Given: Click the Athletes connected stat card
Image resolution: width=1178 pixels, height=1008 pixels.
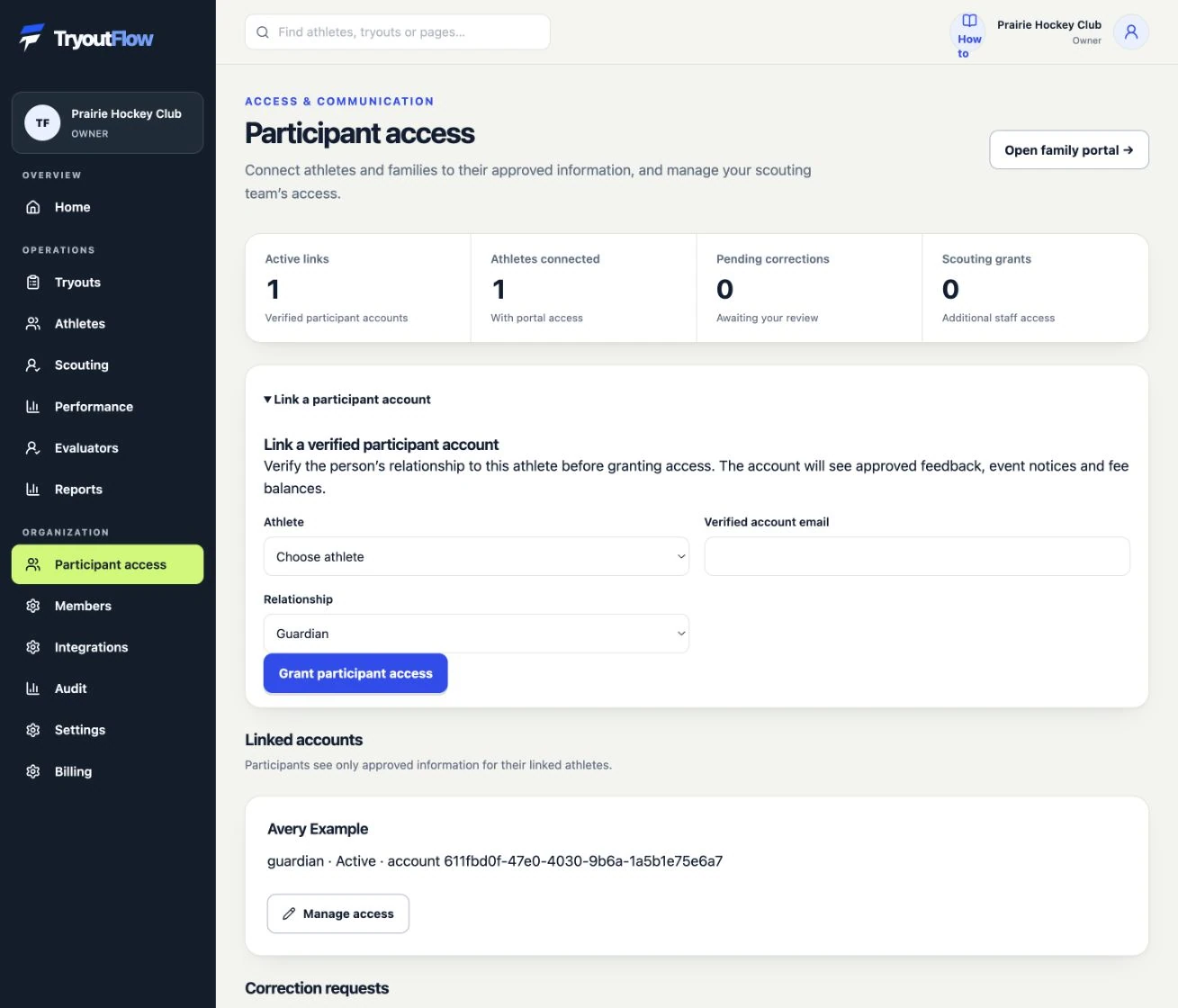Looking at the screenshot, I should (584, 288).
